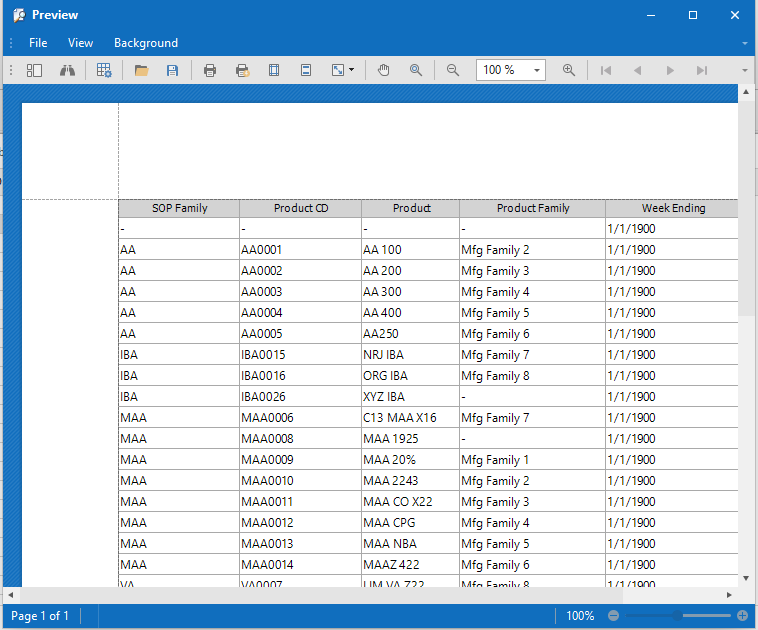Open Page Setup icon
Image resolution: width=758 pixels, height=630 pixels.
pos(274,71)
